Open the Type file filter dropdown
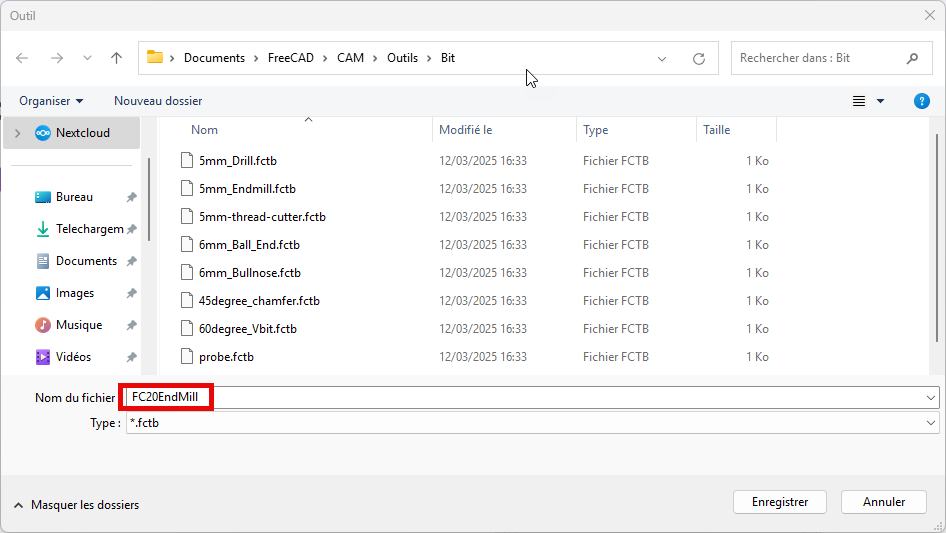946x533 pixels. pos(532,423)
